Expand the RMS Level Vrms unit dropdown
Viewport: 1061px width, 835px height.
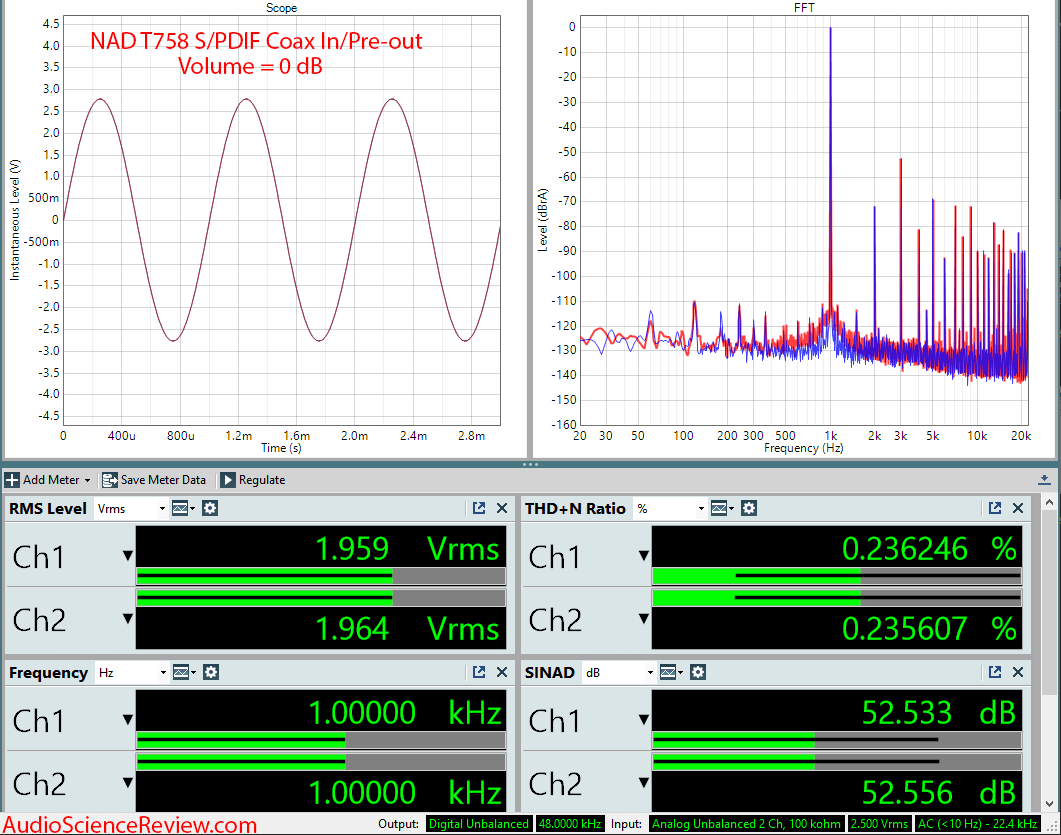point(131,508)
